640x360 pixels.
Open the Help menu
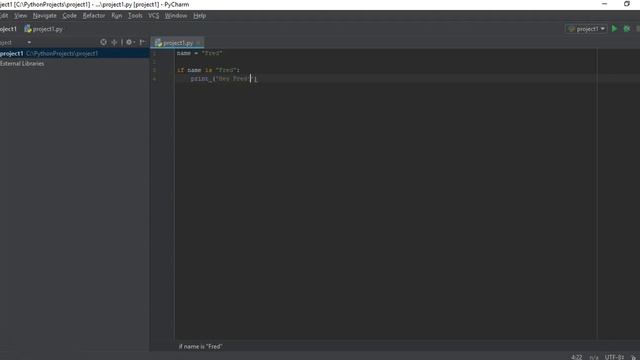point(200,16)
